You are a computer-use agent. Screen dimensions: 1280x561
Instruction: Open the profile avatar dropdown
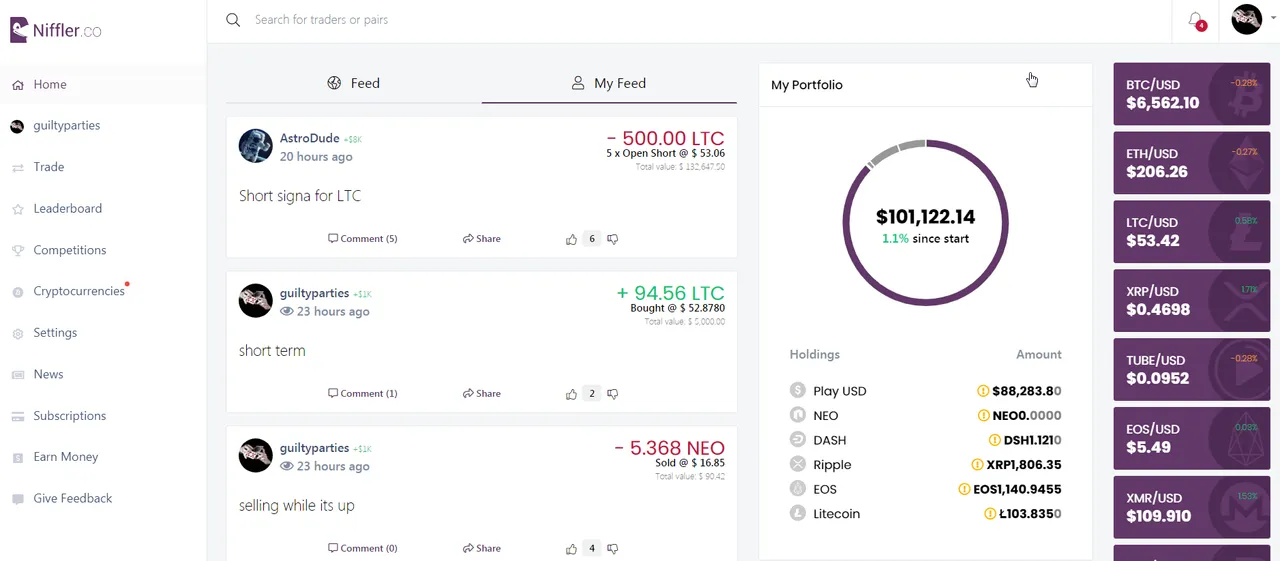click(x=1247, y=19)
